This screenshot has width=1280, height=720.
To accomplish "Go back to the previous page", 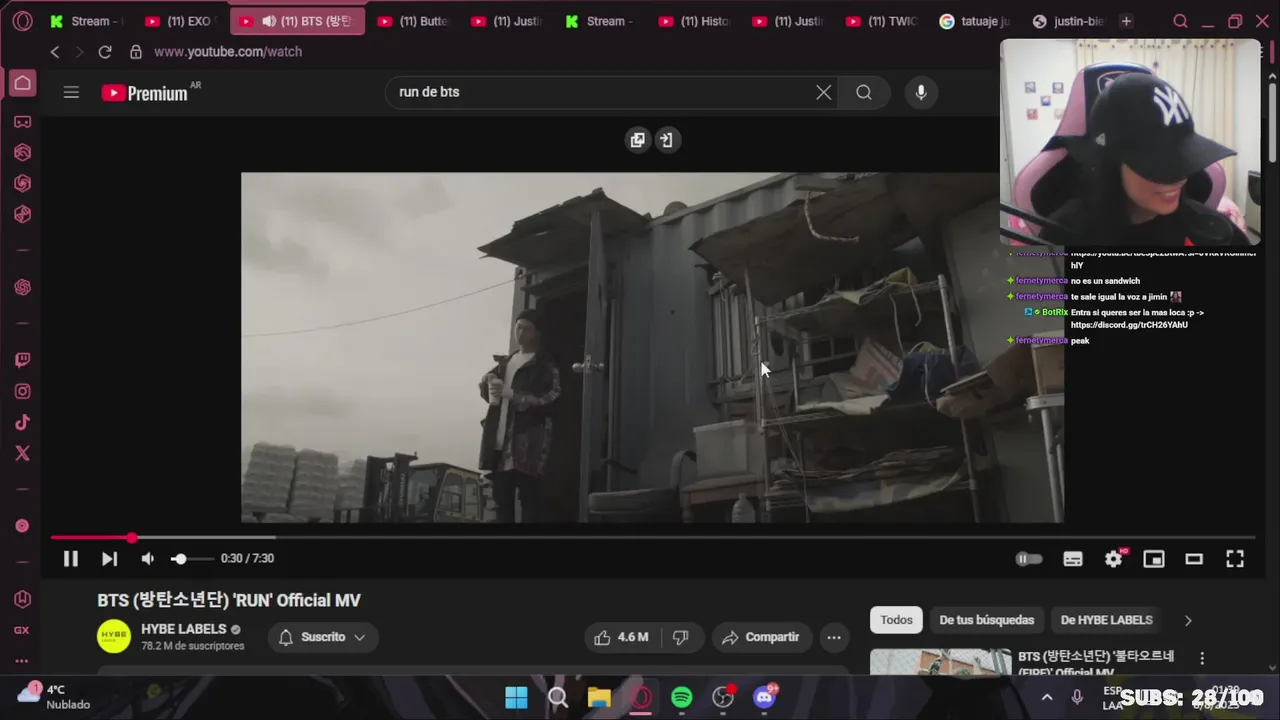I will 55,52.
